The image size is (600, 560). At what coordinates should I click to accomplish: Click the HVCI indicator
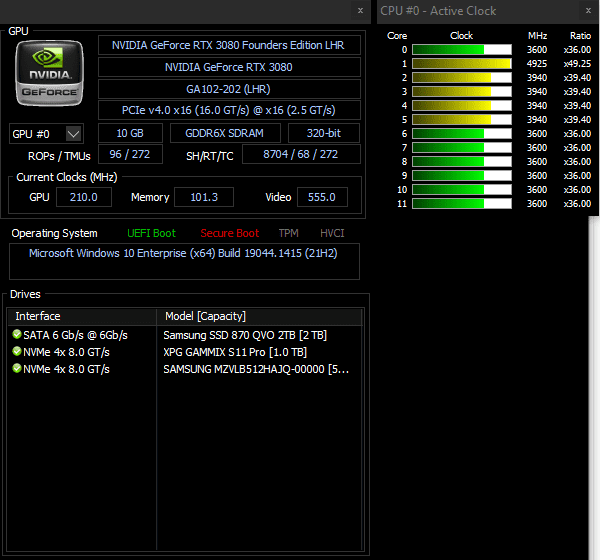(332, 233)
